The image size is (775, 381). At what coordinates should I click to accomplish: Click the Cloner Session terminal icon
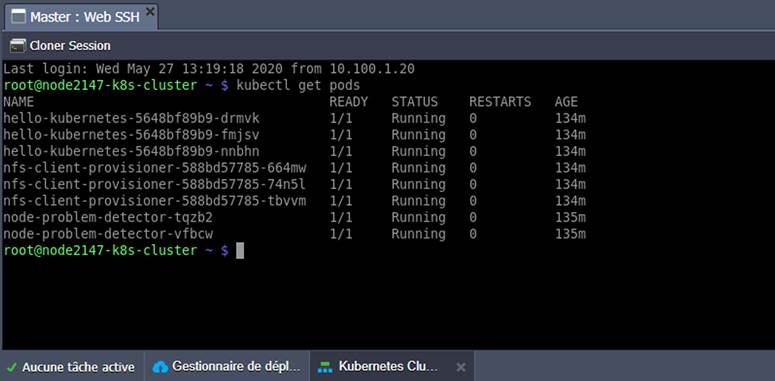[17, 46]
